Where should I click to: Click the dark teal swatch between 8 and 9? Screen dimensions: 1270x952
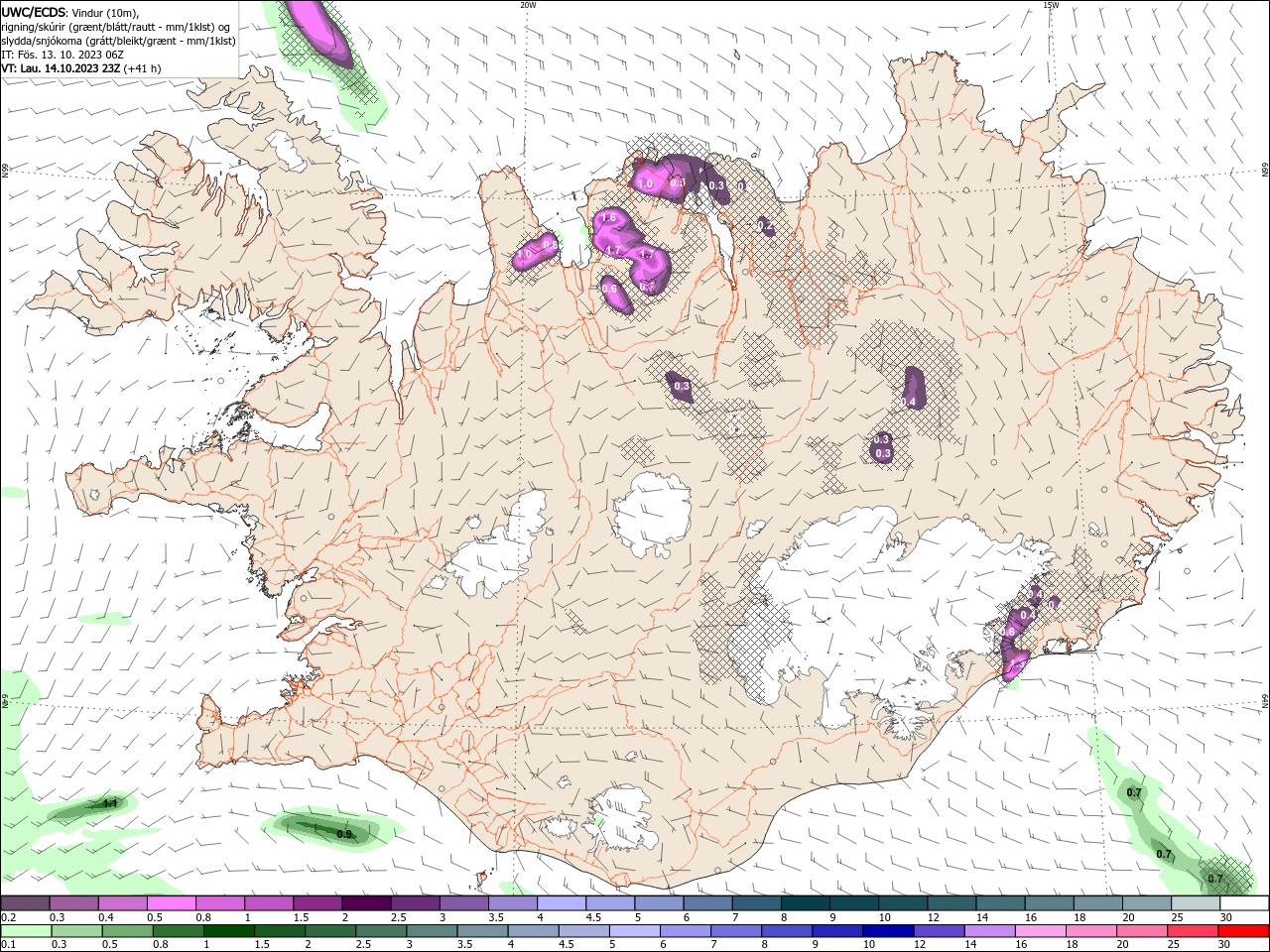click(806, 903)
